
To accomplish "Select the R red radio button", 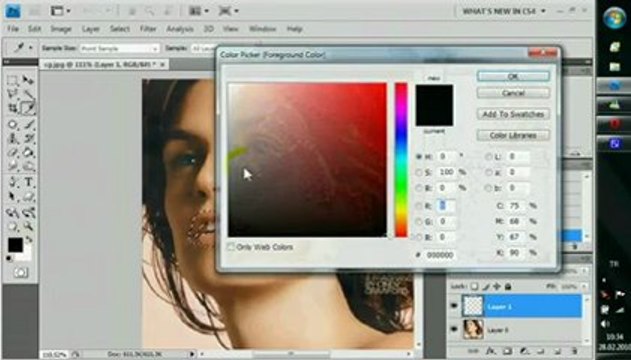I will 419,206.
